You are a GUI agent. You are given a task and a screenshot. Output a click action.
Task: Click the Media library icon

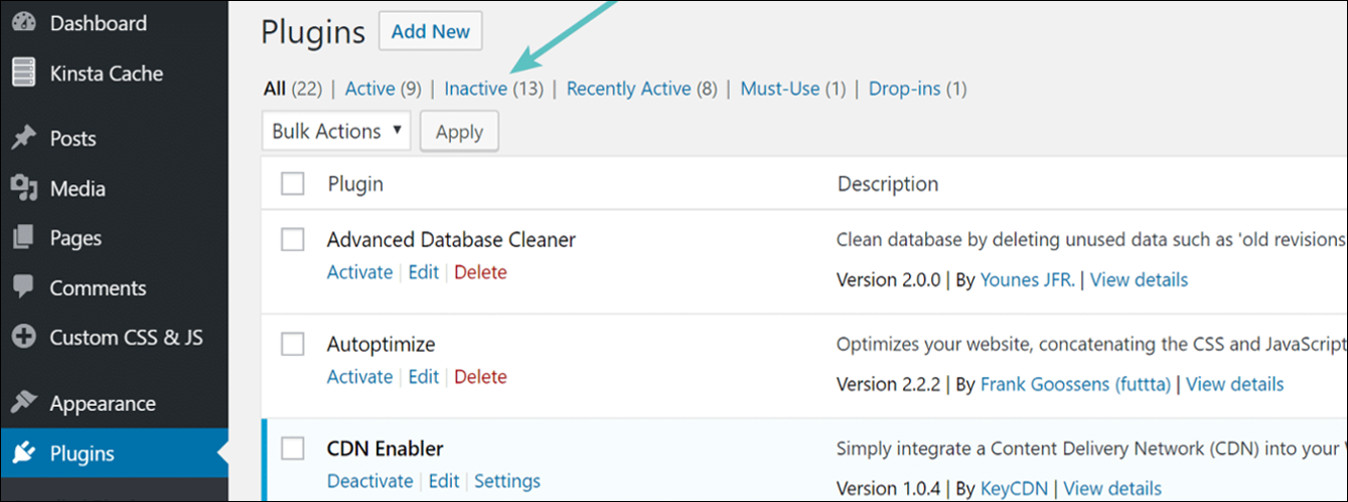24,188
